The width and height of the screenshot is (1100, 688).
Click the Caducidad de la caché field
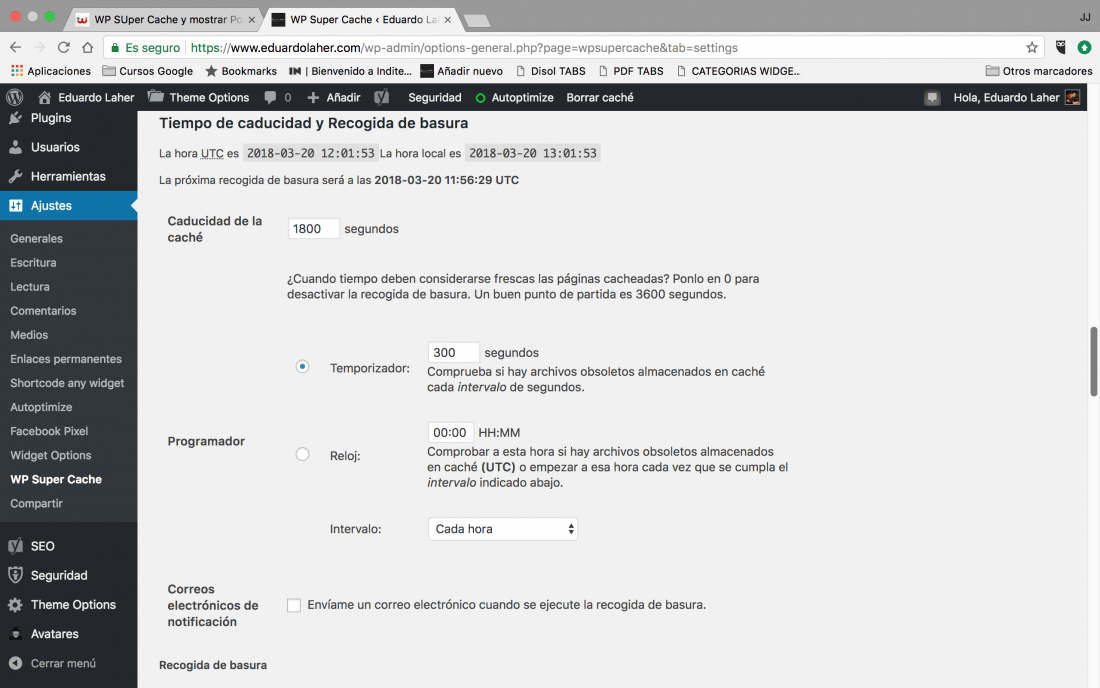click(314, 229)
